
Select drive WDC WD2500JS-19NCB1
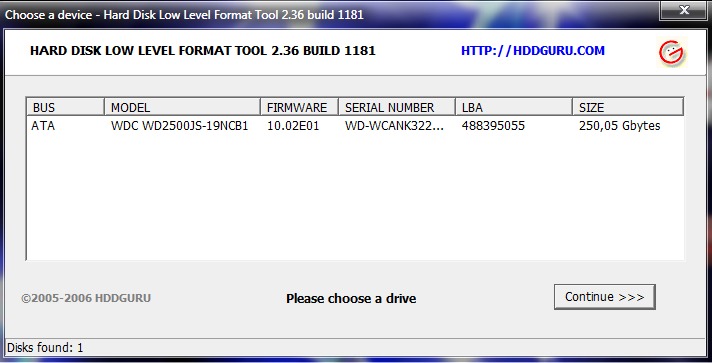click(179, 126)
